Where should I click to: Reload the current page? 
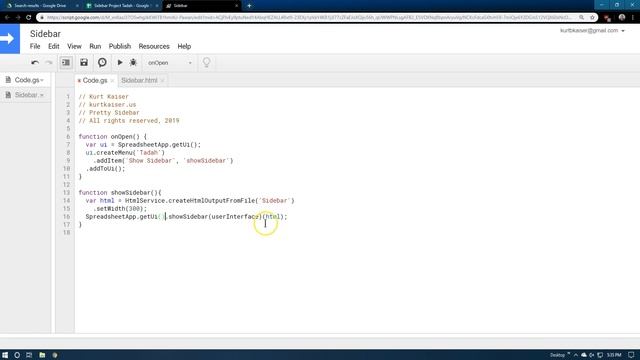(x=29, y=18)
